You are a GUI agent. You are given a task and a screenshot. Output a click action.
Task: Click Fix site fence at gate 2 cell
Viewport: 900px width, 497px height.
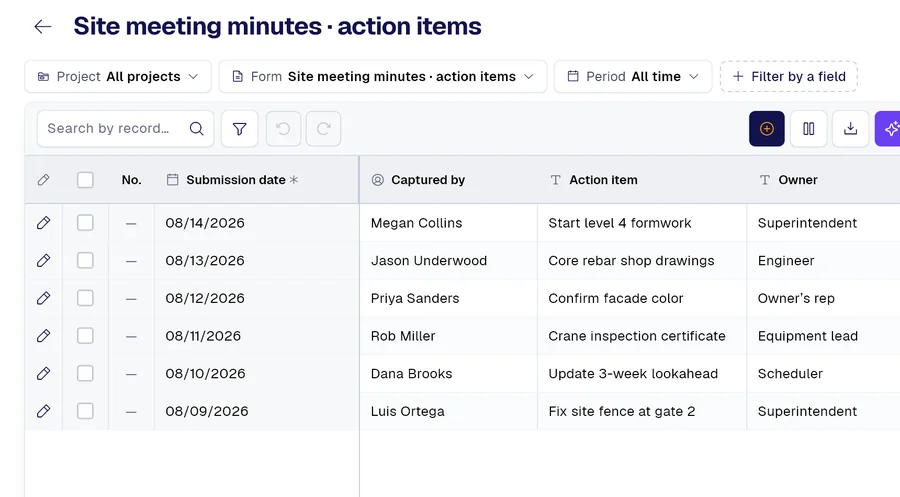[x=642, y=411]
